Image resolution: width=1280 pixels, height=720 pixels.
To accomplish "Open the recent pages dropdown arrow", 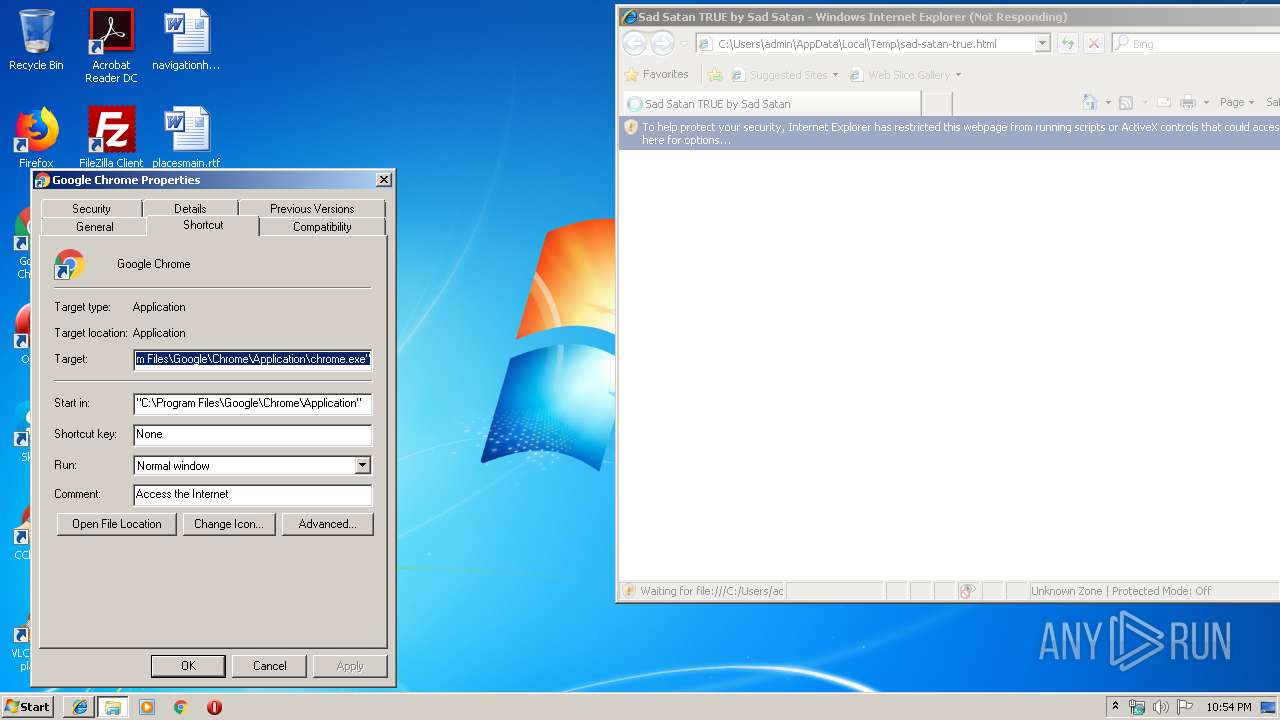I will coord(684,44).
